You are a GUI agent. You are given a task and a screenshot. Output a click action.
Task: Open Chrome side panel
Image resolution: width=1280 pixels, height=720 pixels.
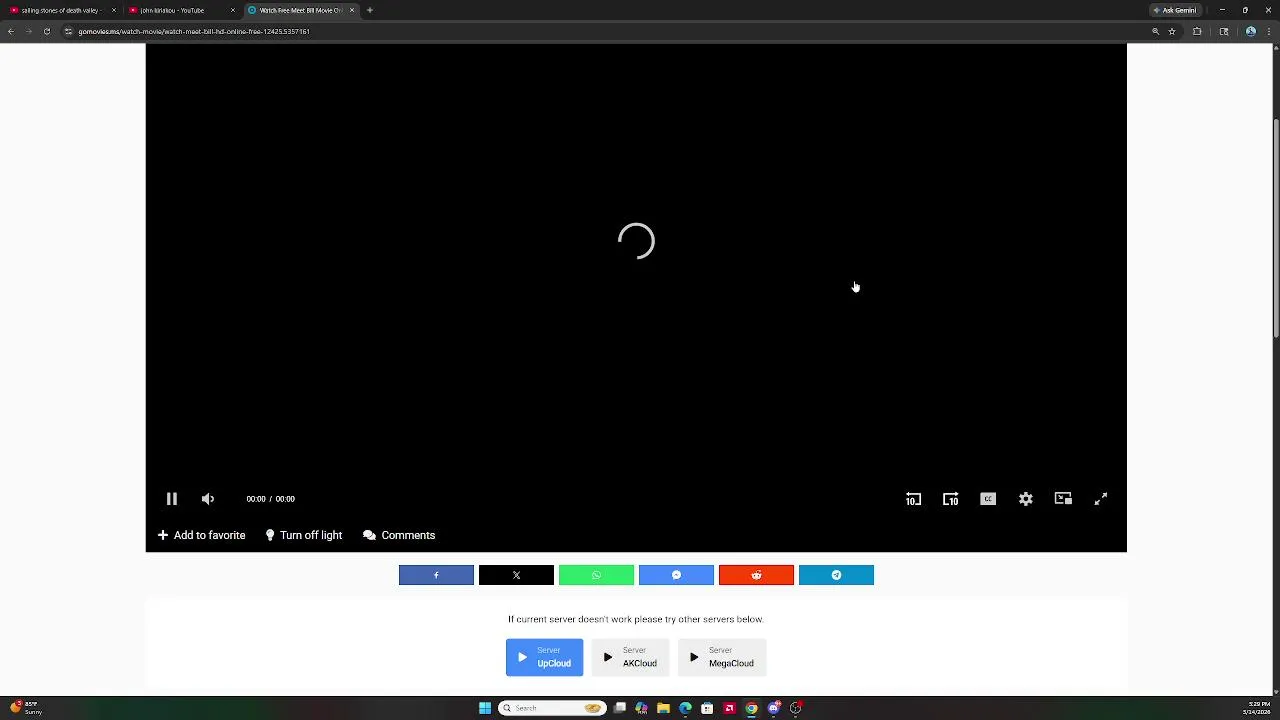(1224, 31)
